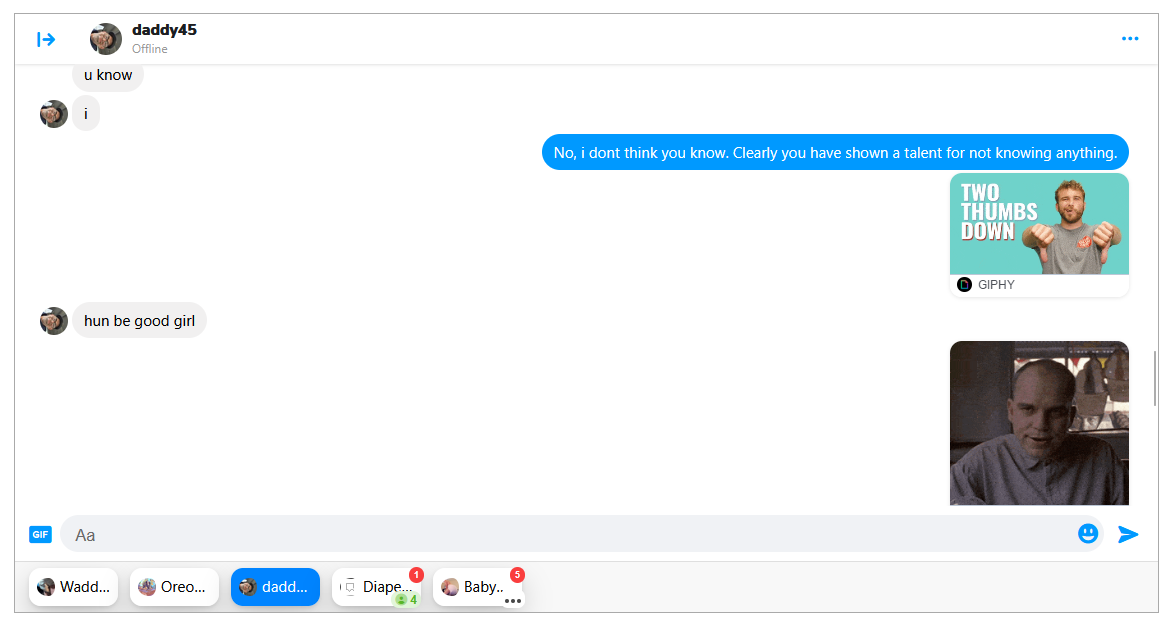Open the three-dot options menu
The image size is (1170, 624).
(x=1130, y=39)
